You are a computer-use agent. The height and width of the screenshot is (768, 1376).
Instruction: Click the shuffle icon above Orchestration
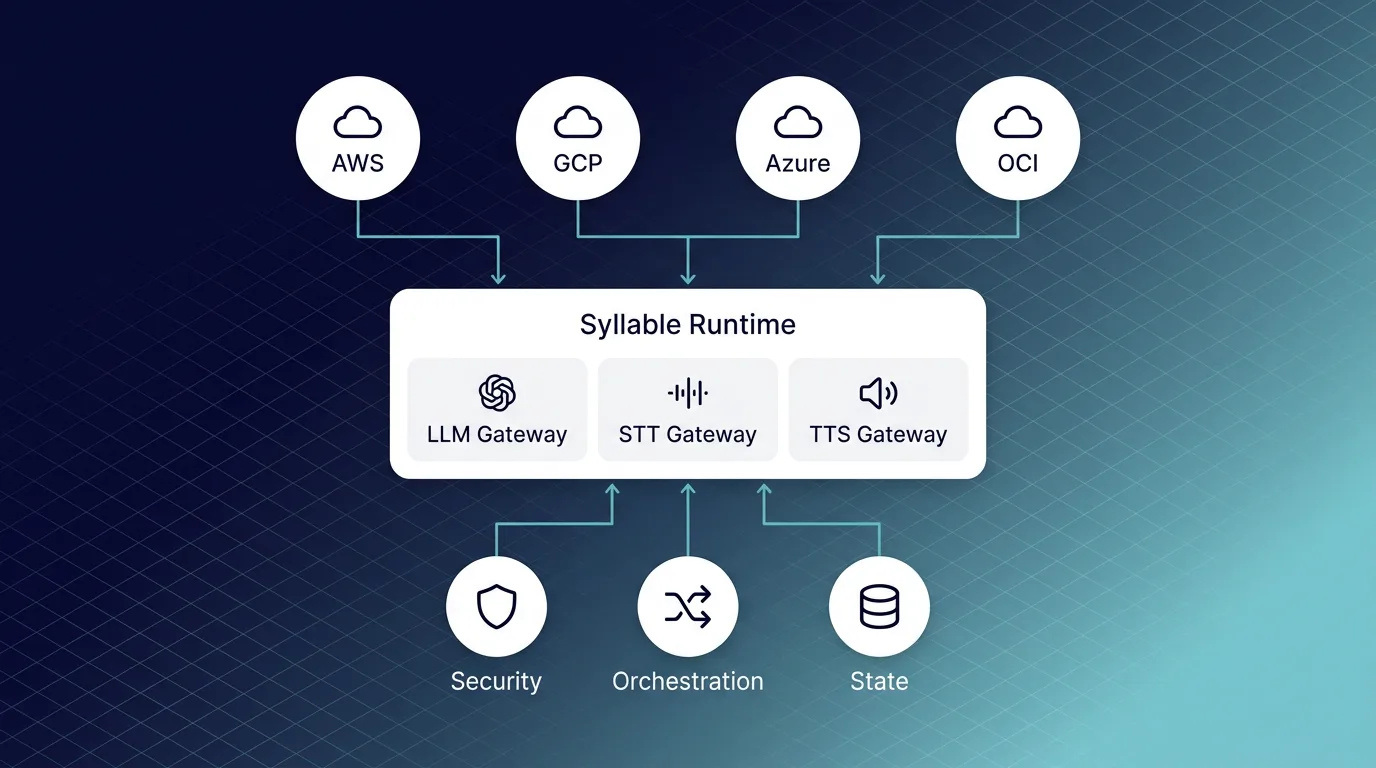[687, 606]
